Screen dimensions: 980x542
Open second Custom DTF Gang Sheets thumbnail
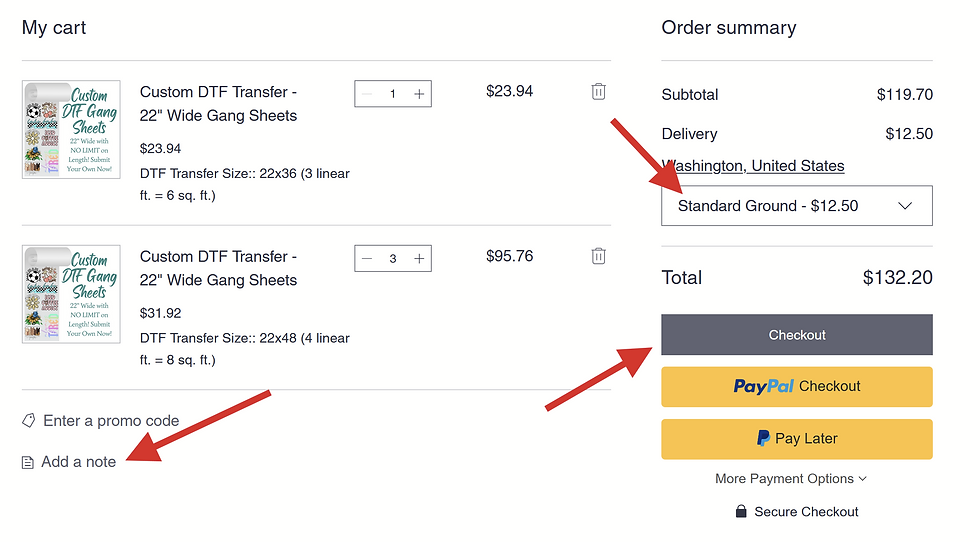71,294
